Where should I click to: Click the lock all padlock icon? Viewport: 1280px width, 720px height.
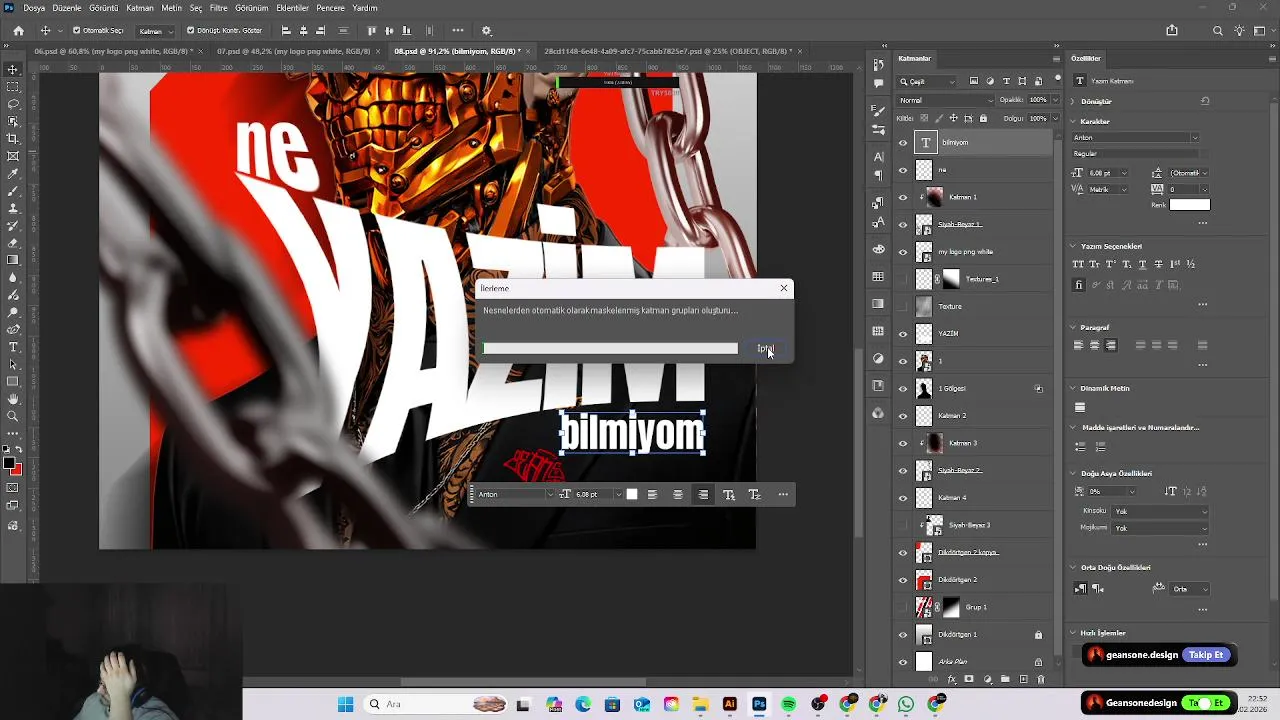[983, 118]
